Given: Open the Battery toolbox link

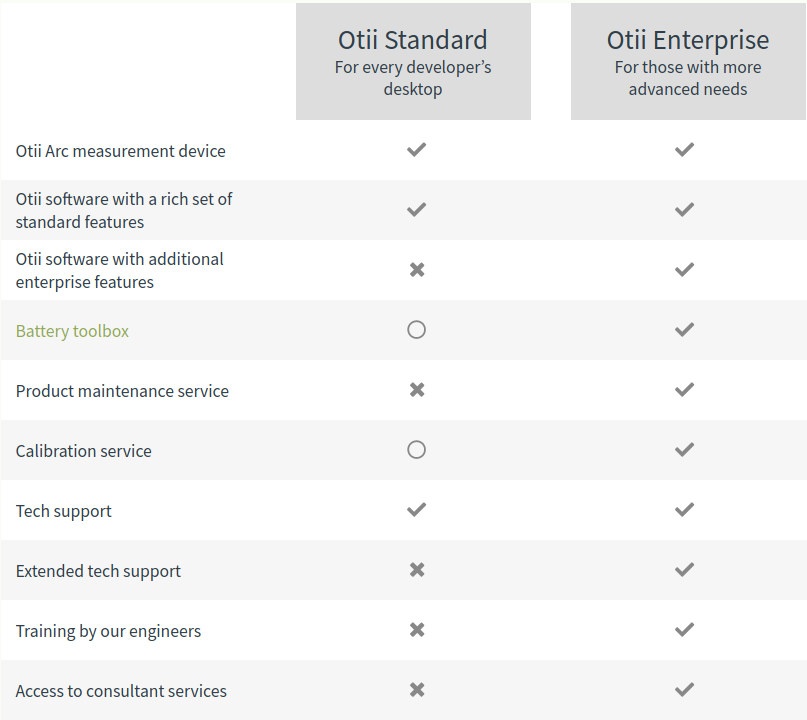Looking at the screenshot, I should [x=72, y=331].
